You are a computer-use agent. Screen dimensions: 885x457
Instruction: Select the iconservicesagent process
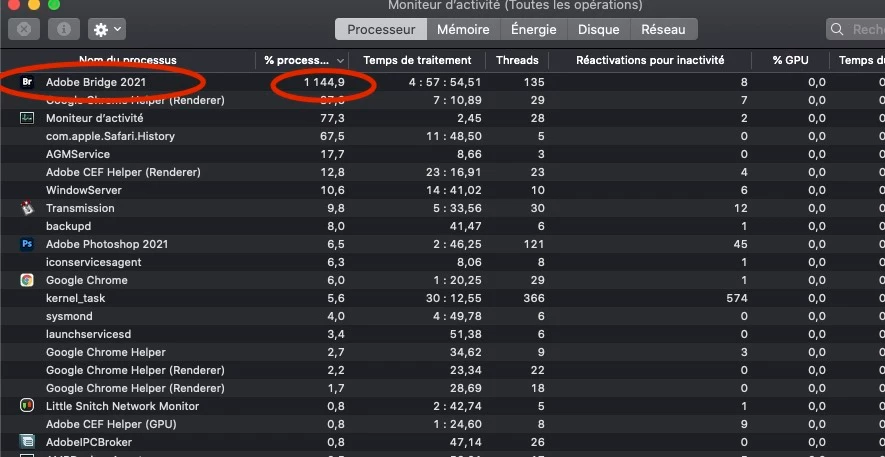tap(94, 262)
